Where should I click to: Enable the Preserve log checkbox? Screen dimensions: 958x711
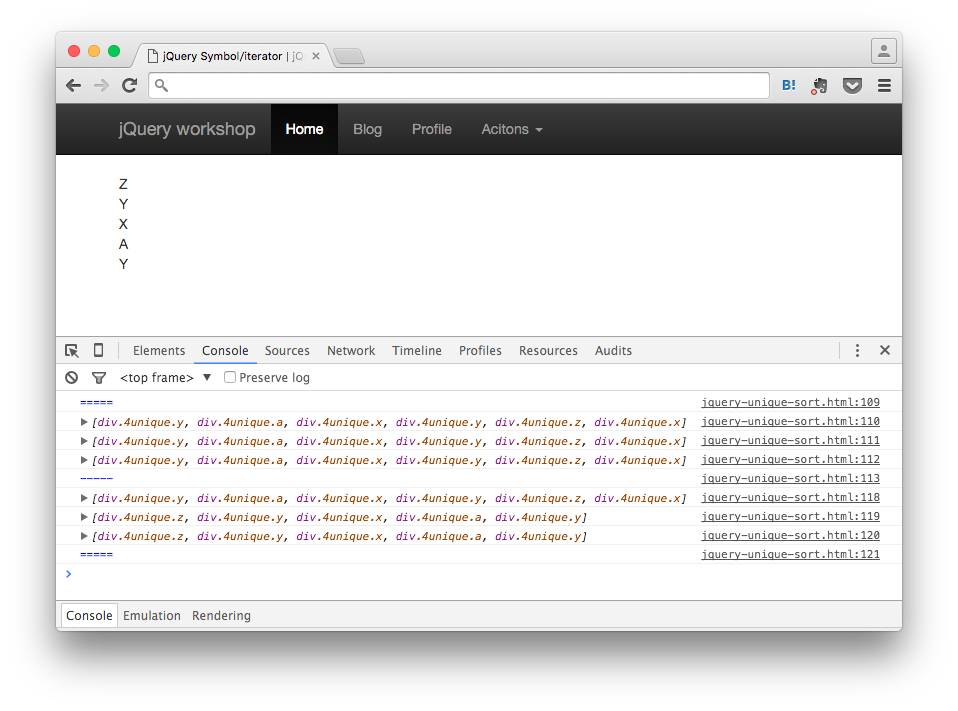click(230, 377)
